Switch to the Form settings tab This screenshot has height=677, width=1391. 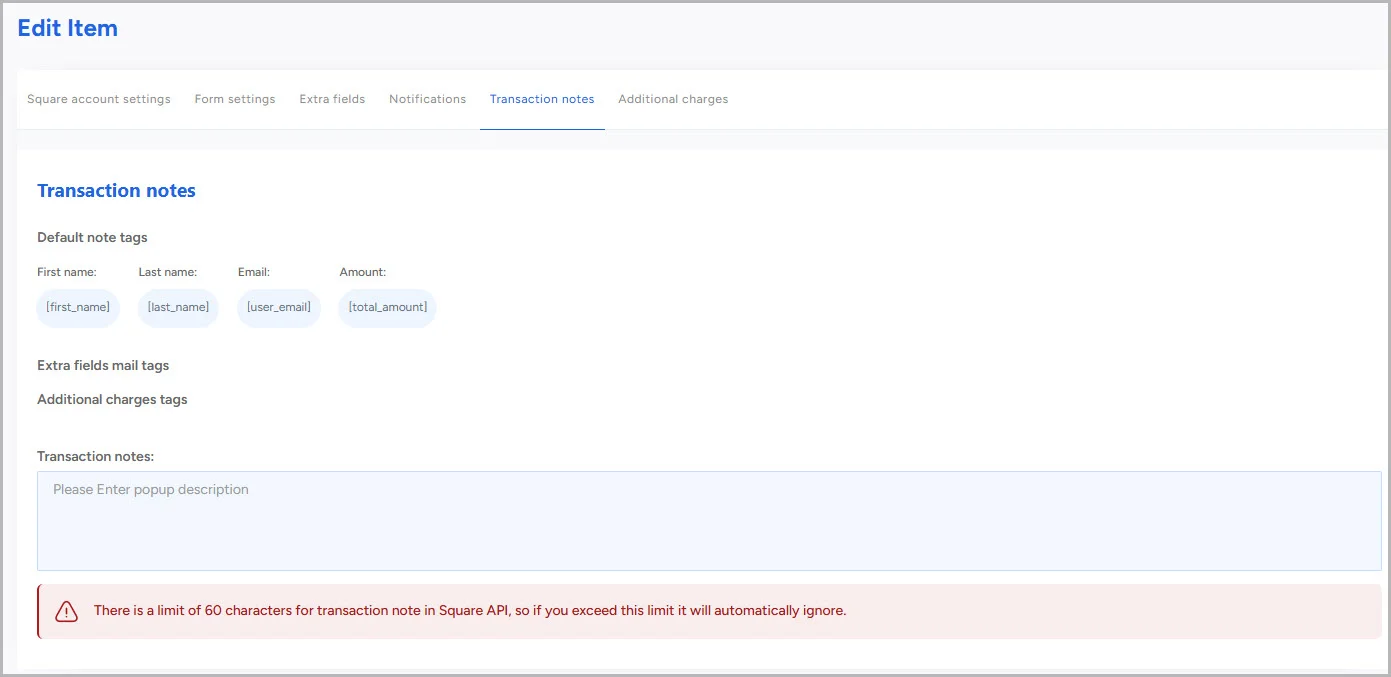click(x=235, y=99)
